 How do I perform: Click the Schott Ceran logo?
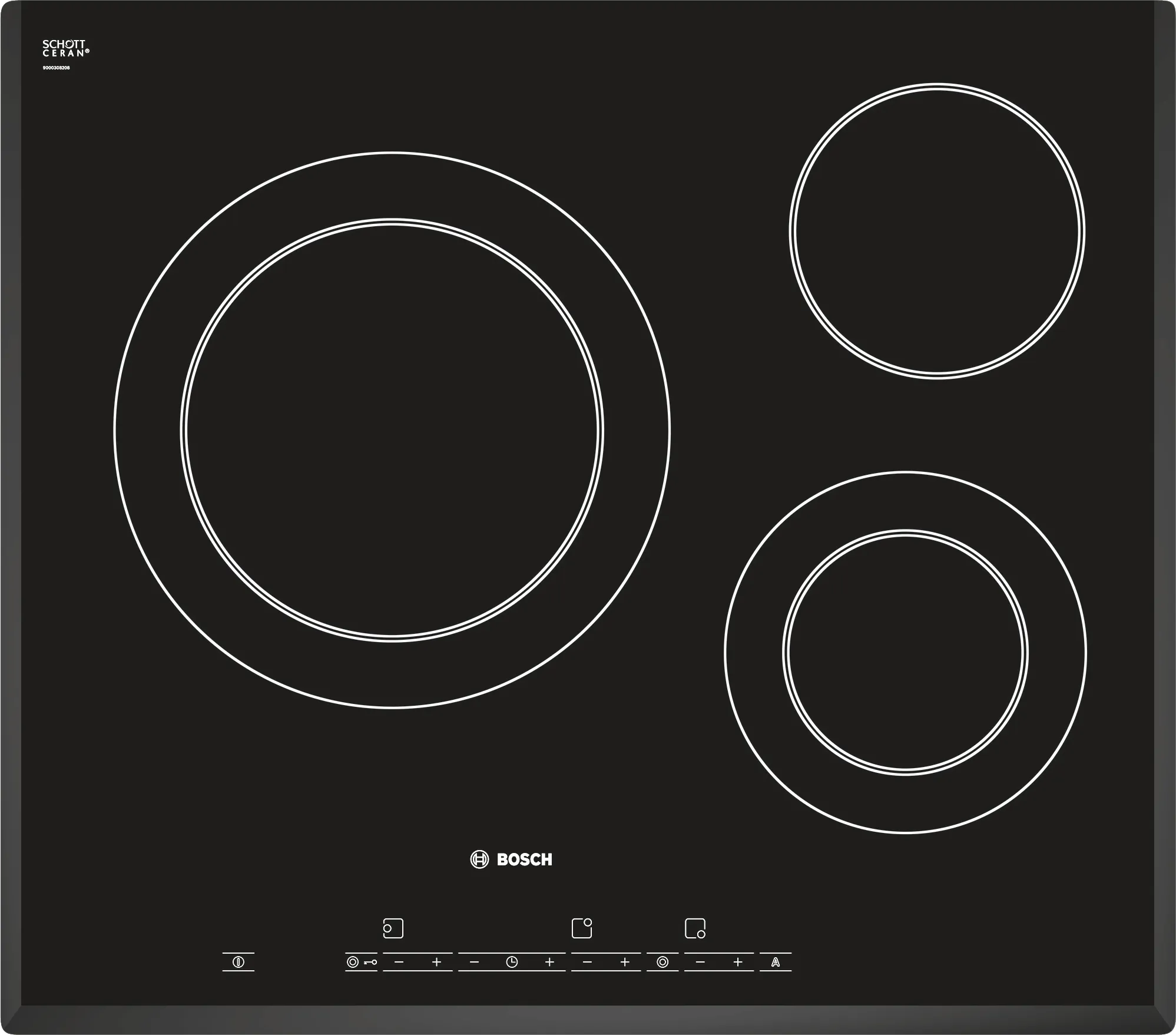[x=65, y=48]
